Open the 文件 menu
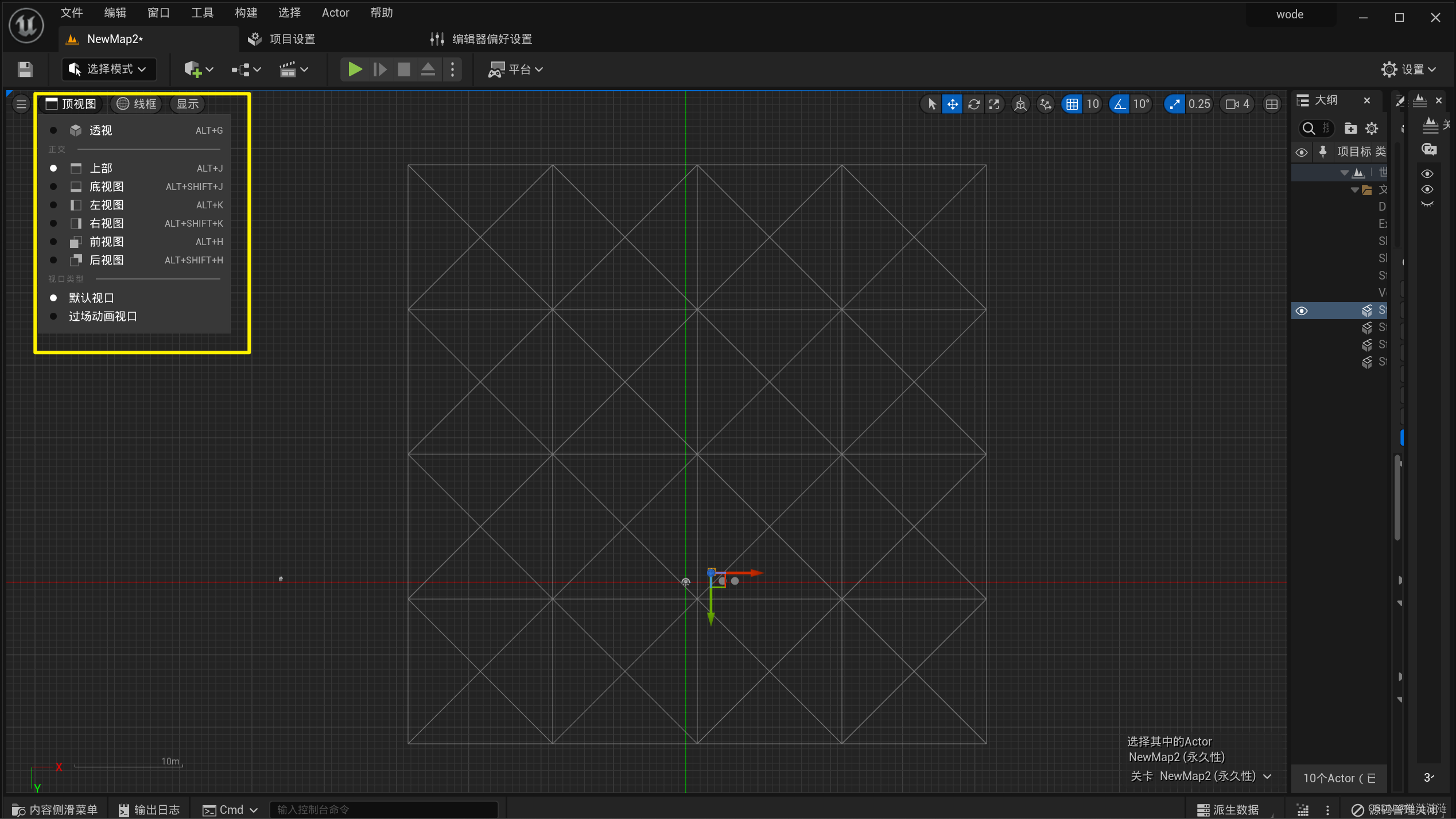The width and height of the screenshot is (1456, 819). (72, 13)
